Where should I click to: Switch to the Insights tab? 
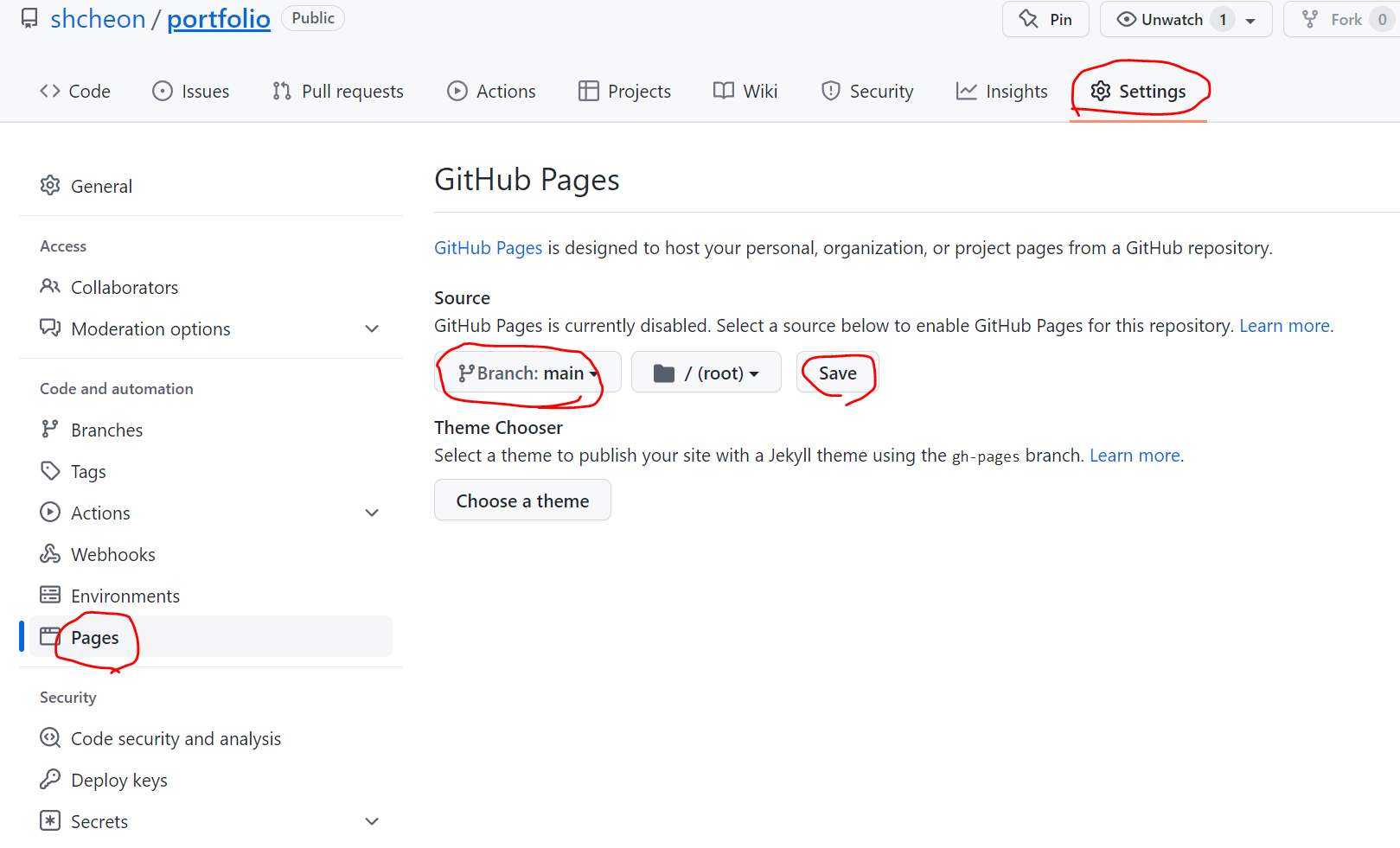click(x=1001, y=91)
